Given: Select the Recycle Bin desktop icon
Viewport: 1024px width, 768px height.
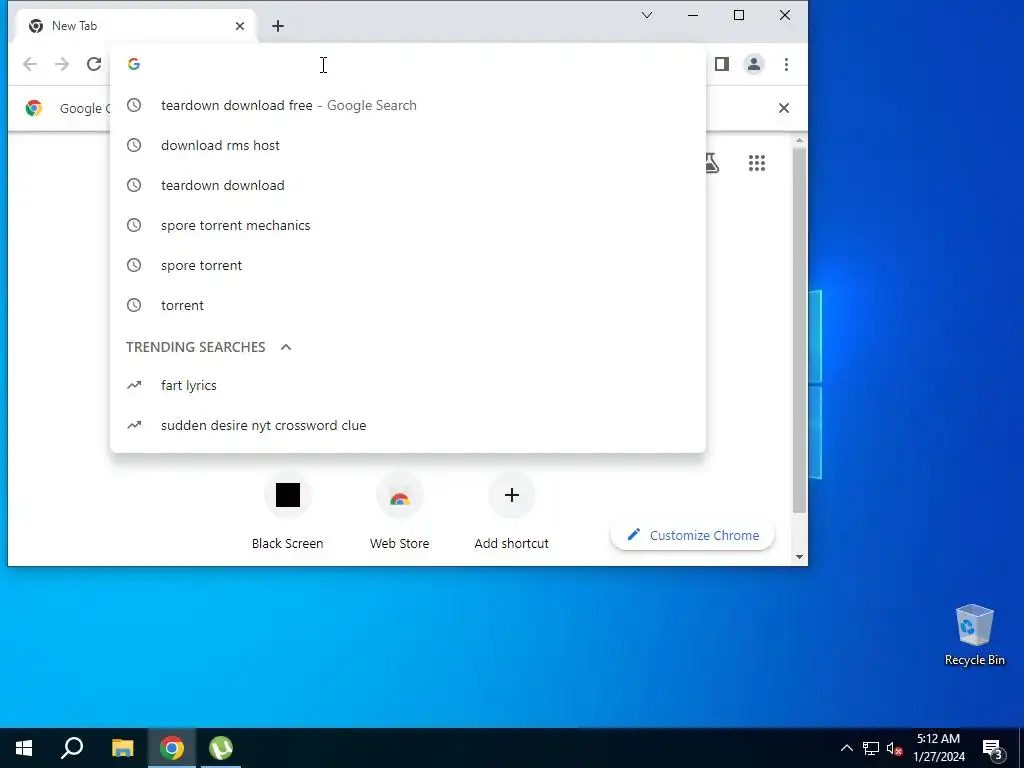Looking at the screenshot, I should [x=974, y=635].
